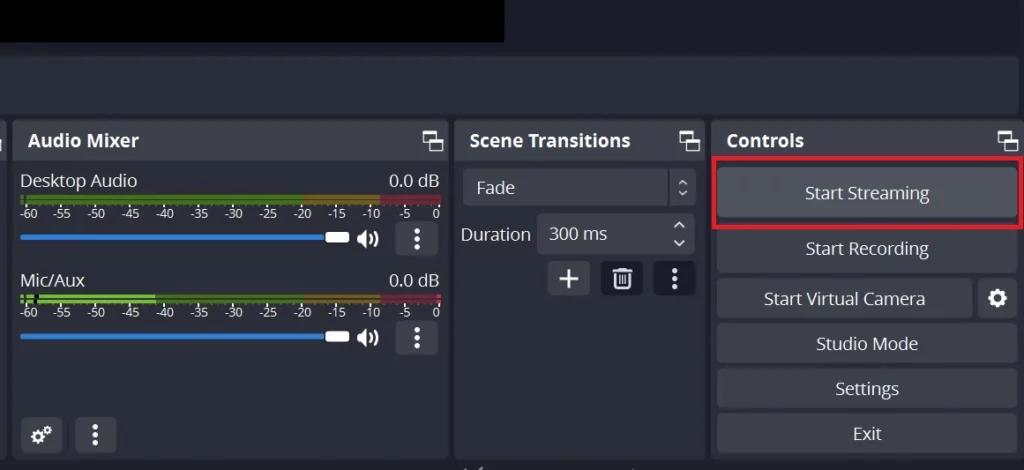Add a new scene transition with plus

coord(569,279)
